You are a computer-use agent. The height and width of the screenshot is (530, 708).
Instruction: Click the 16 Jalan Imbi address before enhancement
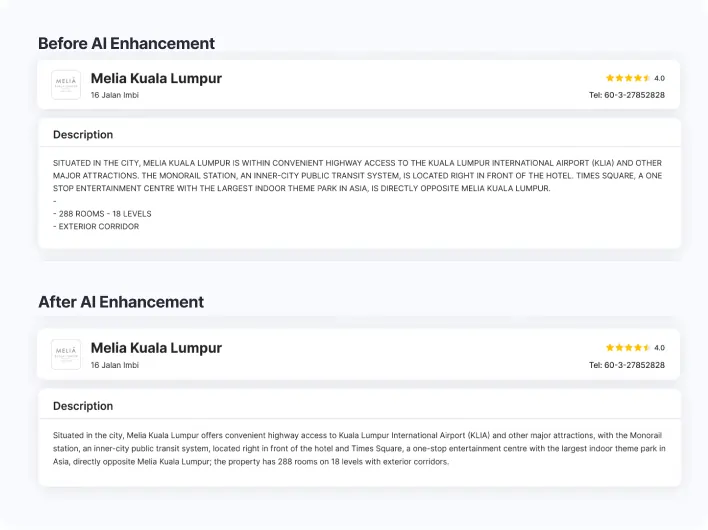[115, 96]
